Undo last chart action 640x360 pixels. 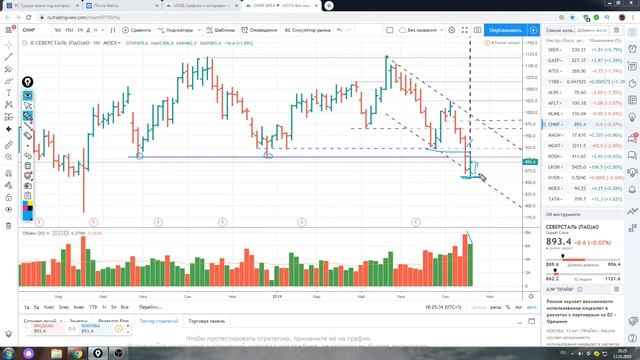coord(339,30)
